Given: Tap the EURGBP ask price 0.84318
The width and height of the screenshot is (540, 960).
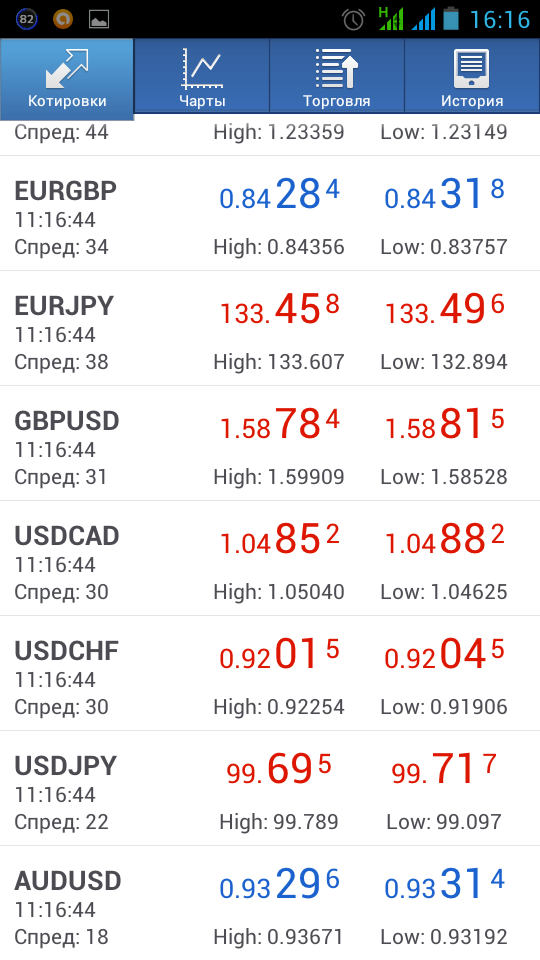Looking at the screenshot, I should 445,195.
